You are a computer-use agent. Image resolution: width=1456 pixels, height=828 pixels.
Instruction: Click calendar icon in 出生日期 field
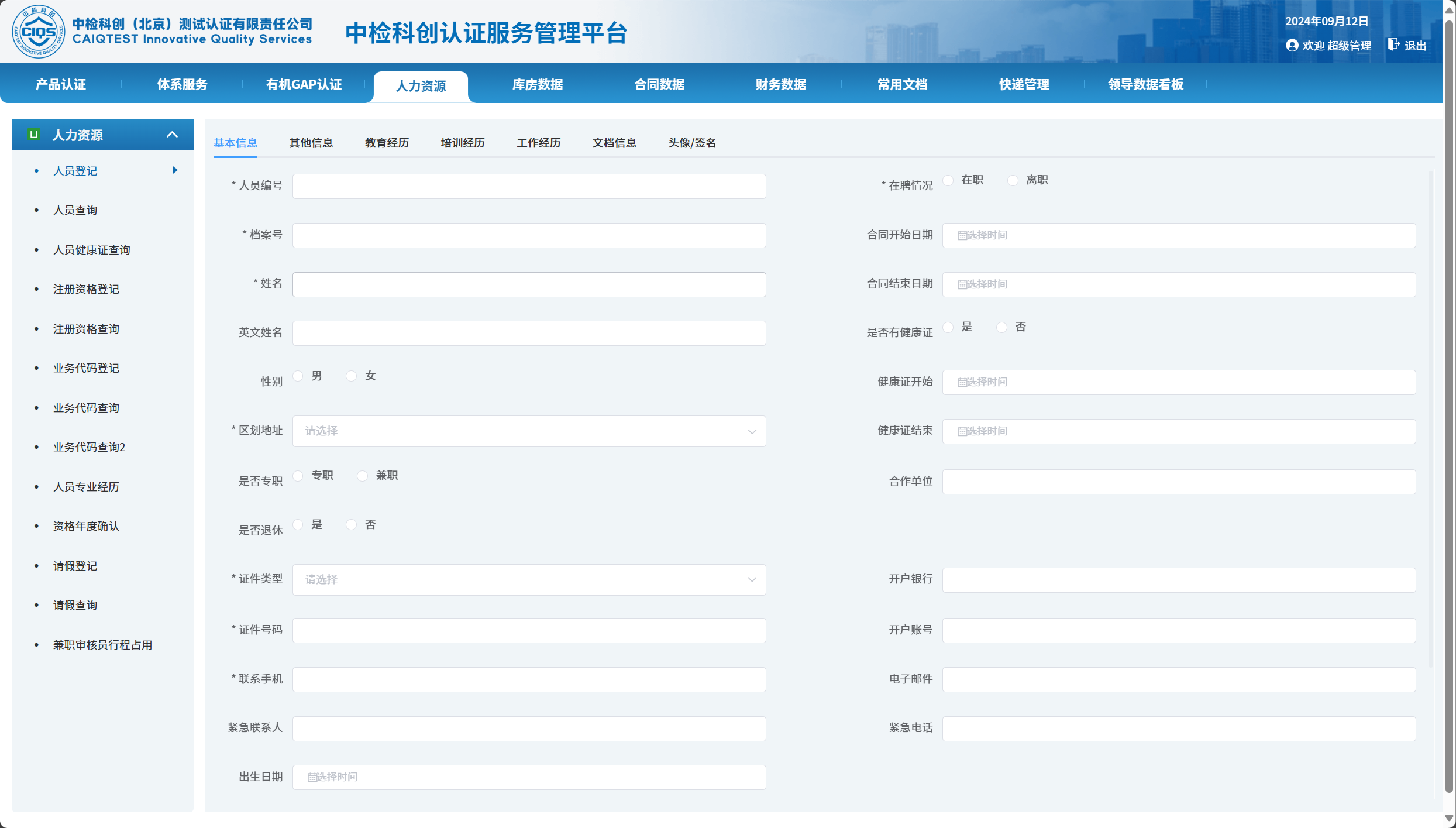click(312, 778)
